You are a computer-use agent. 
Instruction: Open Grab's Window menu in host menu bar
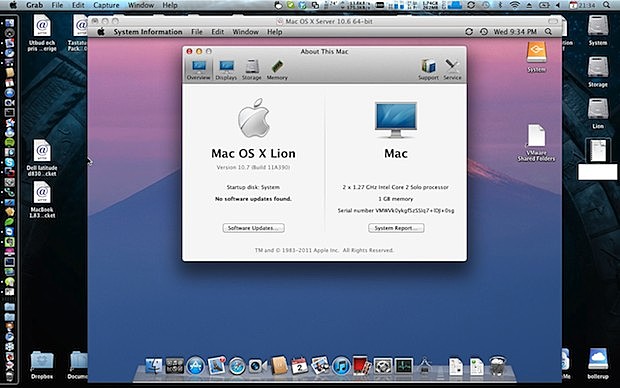pyautogui.click(x=141, y=5)
